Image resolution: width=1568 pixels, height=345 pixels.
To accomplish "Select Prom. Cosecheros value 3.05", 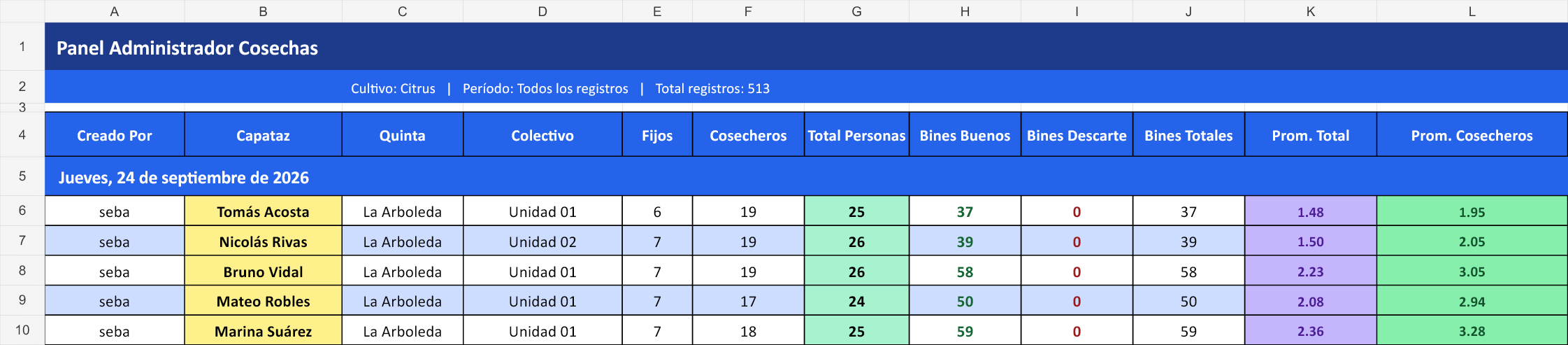I will [x=1472, y=272].
